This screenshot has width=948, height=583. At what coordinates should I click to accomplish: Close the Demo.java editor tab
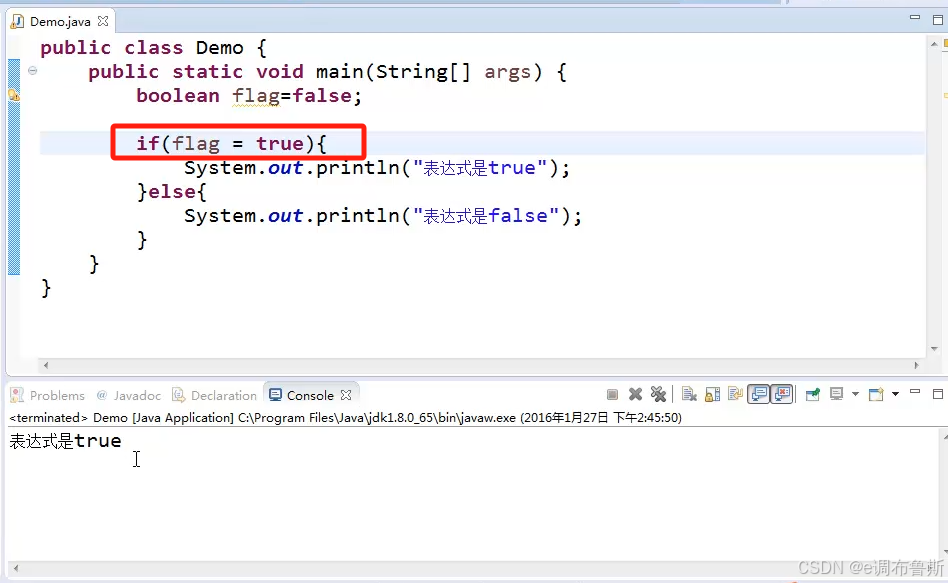coord(103,21)
